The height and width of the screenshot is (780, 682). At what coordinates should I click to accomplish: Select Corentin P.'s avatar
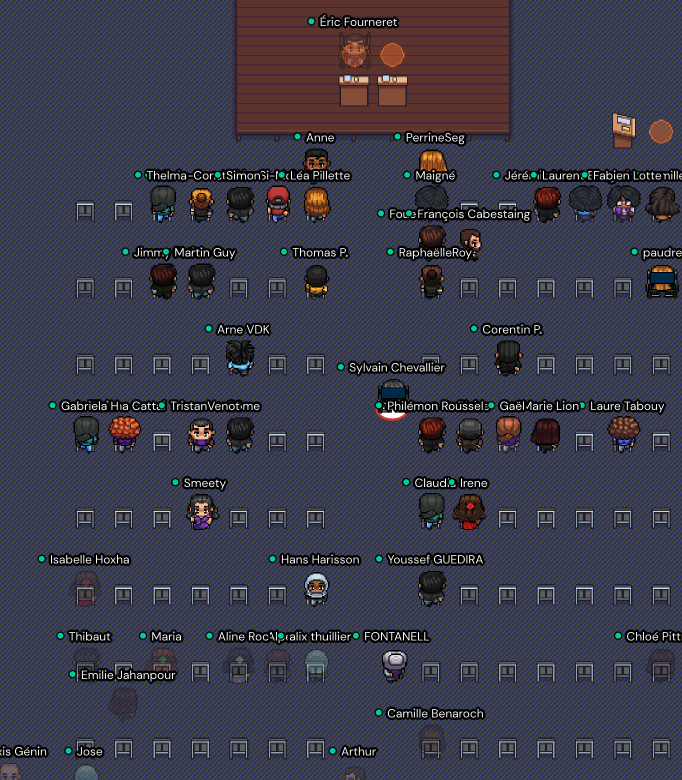pyautogui.click(x=508, y=357)
